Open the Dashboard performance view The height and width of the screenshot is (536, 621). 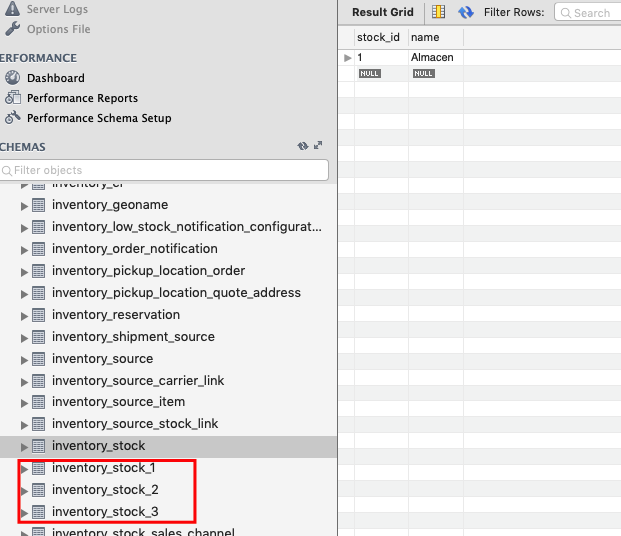click(55, 78)
